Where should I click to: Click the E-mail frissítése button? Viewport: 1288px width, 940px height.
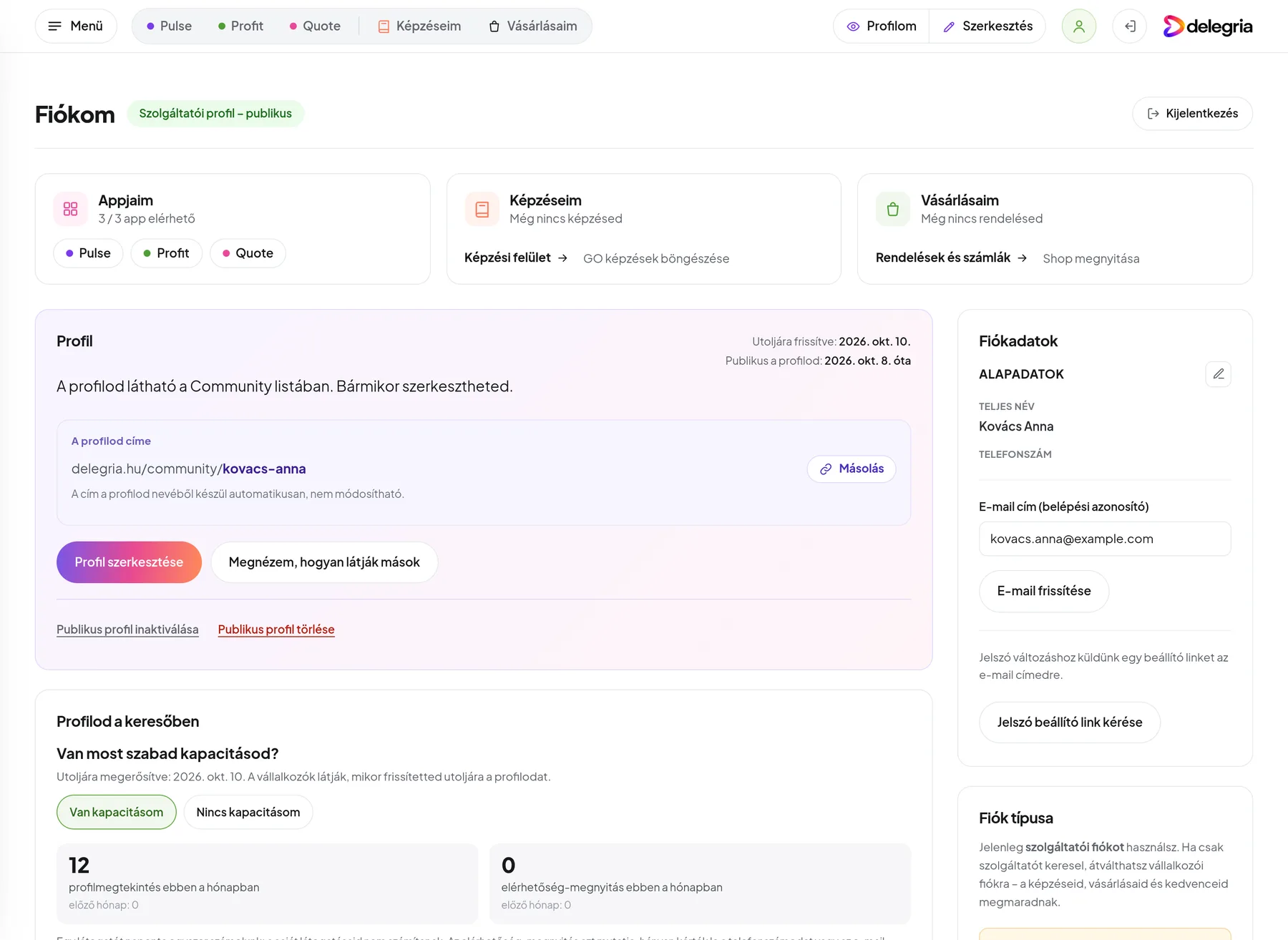tap(1044, 591)
